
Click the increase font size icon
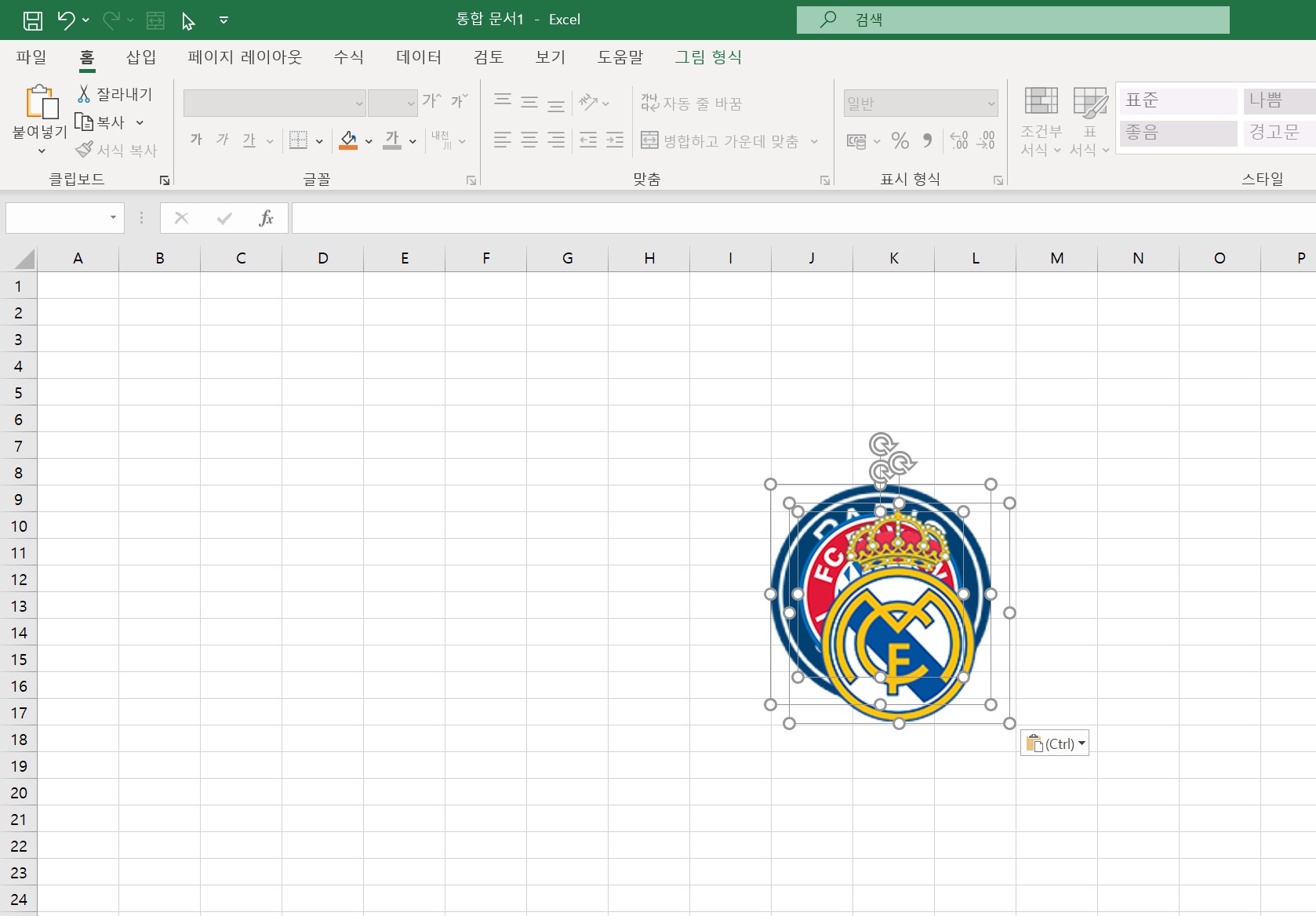tap(432, 100)
